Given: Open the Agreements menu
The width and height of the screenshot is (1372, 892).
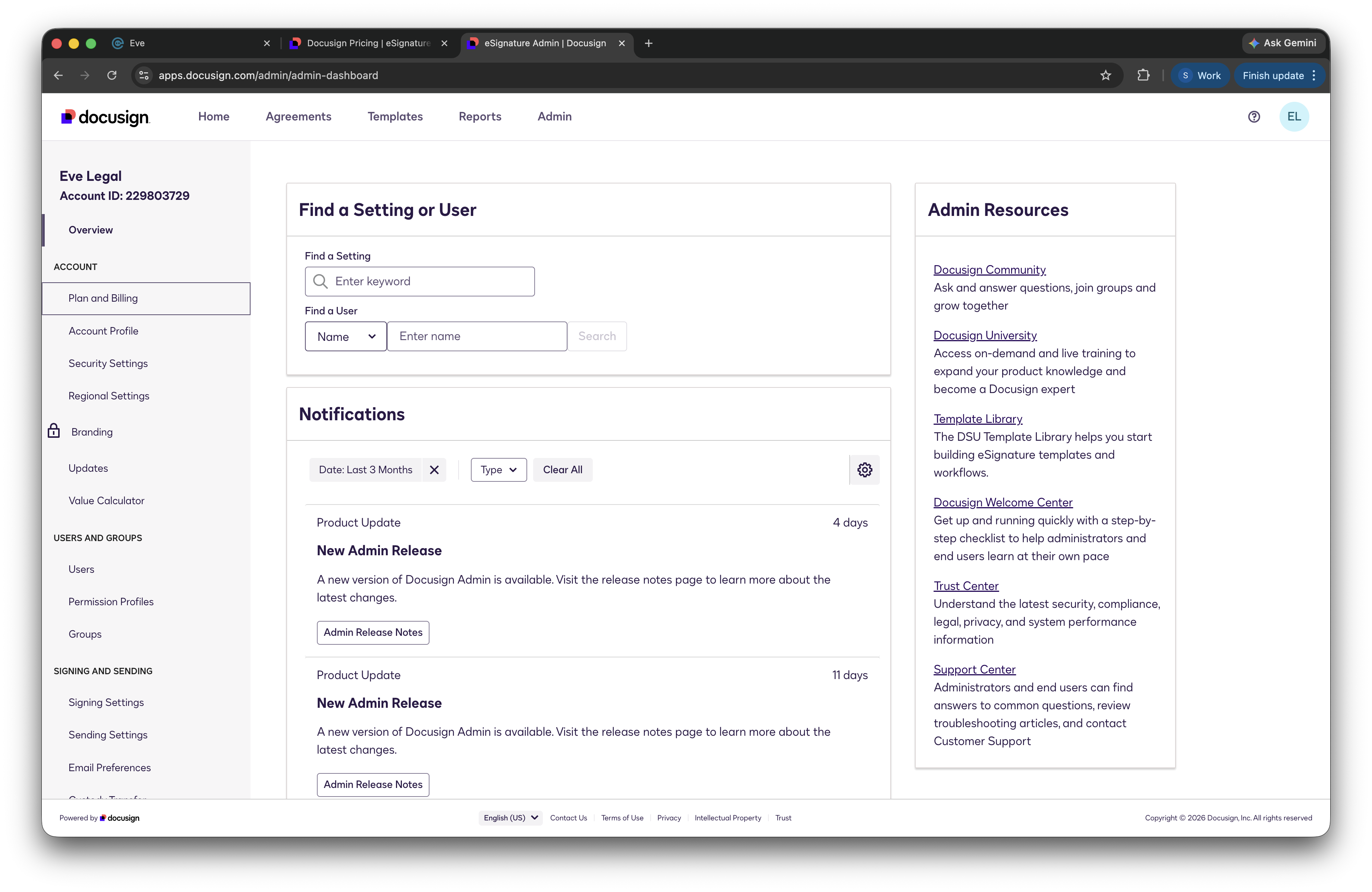Looking at the screenshot, I should click(x=299, y=116).
